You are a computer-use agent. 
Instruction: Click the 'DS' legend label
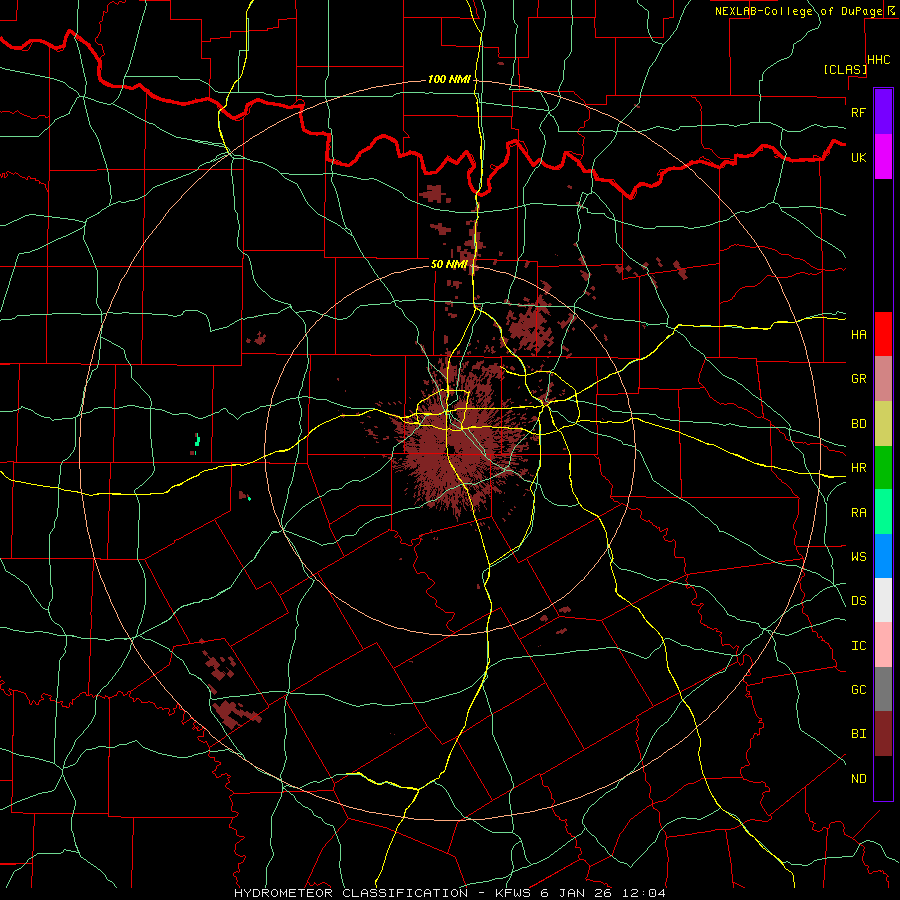[858, 600]
